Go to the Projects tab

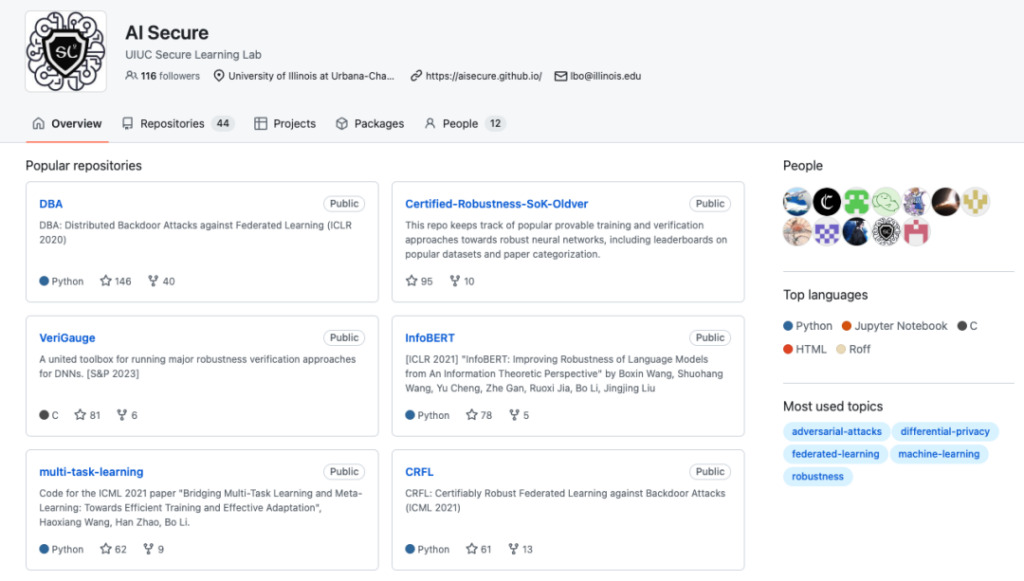[x=285, y=123]
